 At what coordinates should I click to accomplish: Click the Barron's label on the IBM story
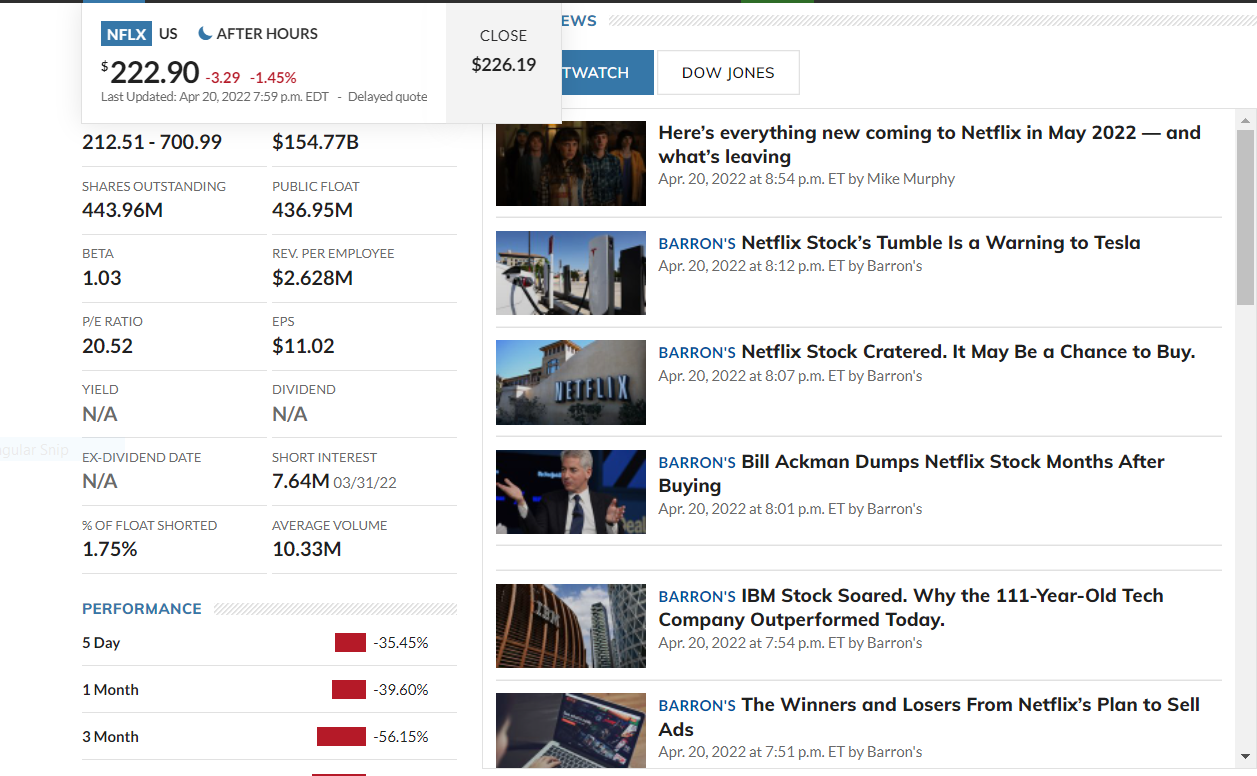(x=697, y=597)
